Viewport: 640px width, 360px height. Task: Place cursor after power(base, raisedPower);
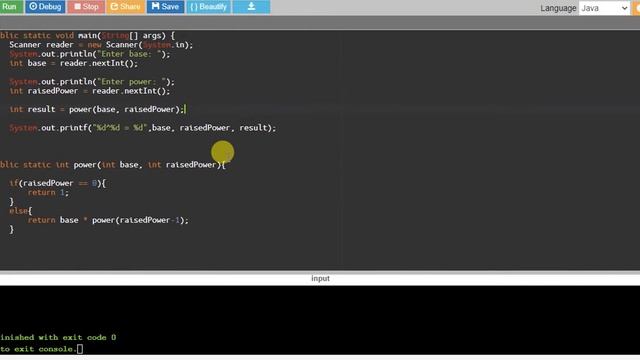pyautogui.click(x=185, y=109)
